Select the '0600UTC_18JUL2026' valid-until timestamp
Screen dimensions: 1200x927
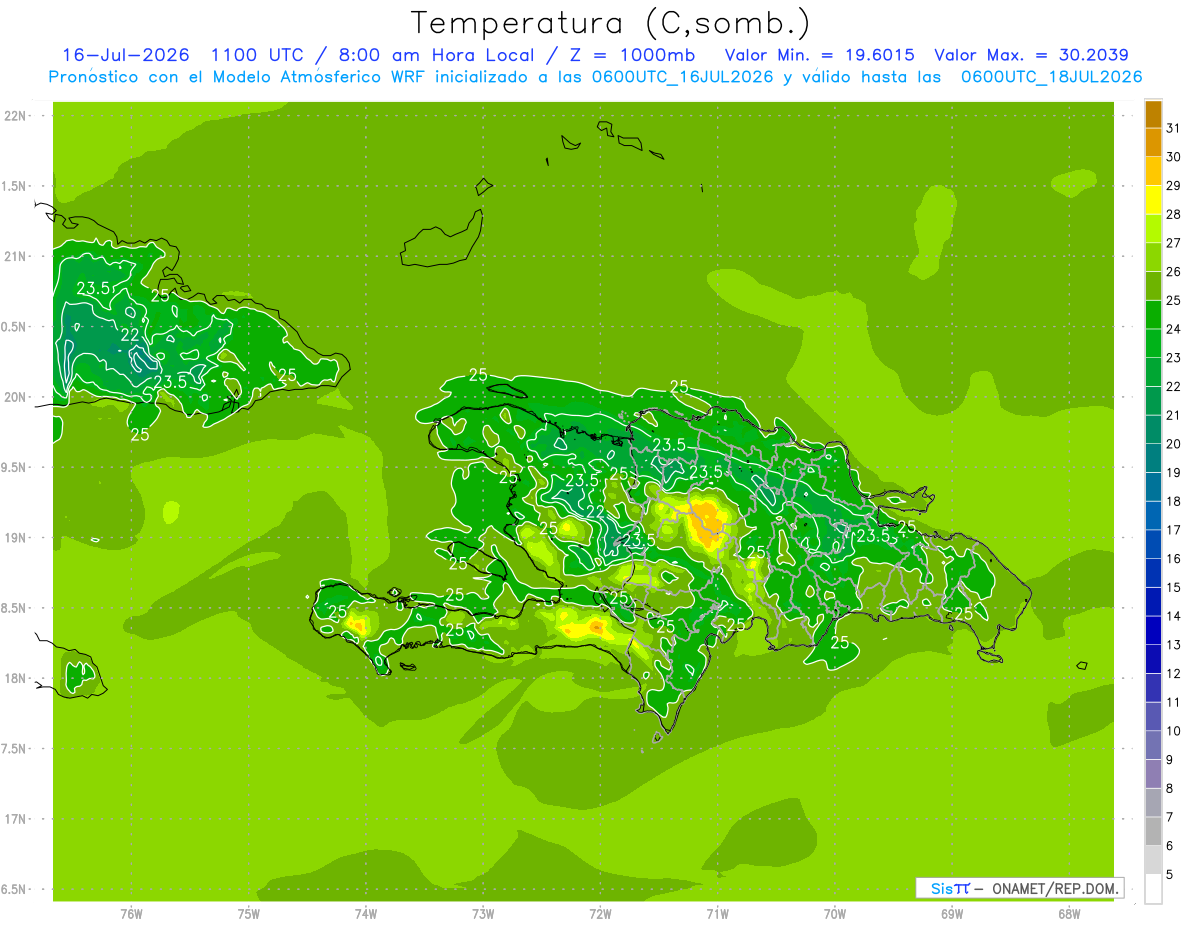pos(1052,77)
